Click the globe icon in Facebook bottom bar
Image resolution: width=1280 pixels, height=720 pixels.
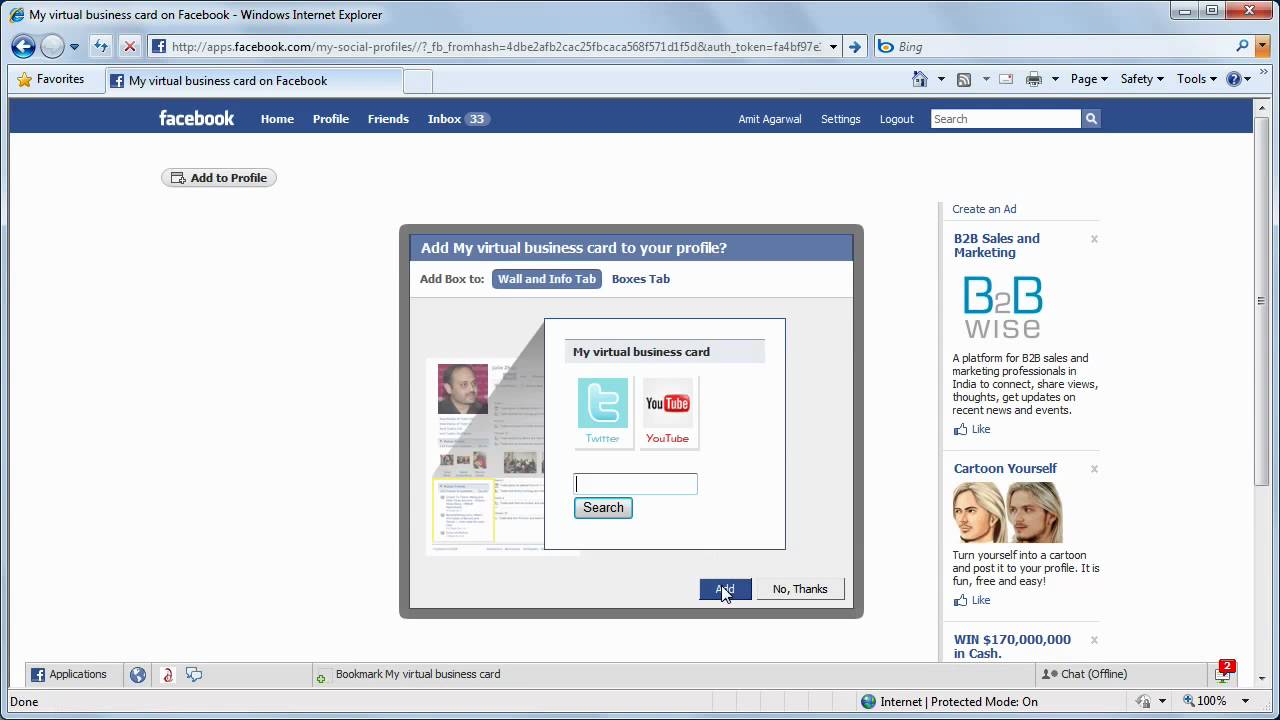pyautogui.click(x=138, y=675)
